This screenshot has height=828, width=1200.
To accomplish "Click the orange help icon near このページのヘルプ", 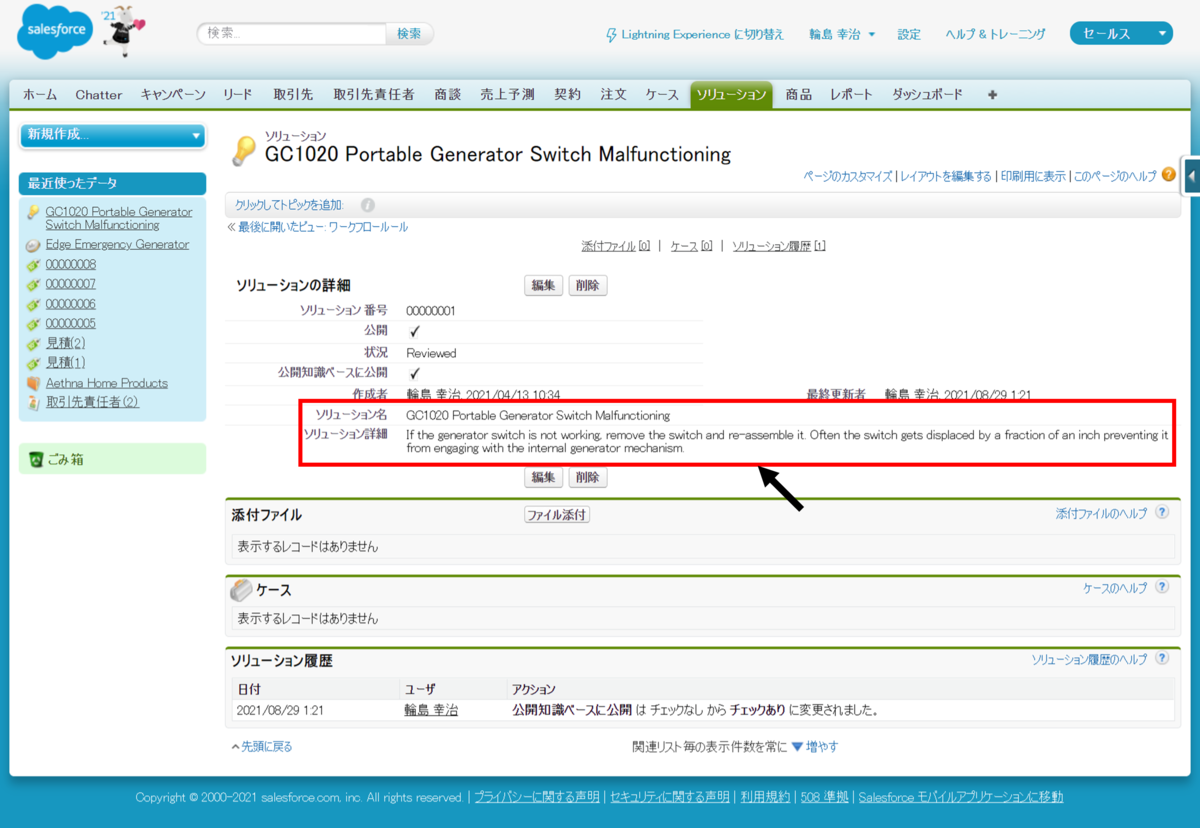I will [x=1168, y=175].
